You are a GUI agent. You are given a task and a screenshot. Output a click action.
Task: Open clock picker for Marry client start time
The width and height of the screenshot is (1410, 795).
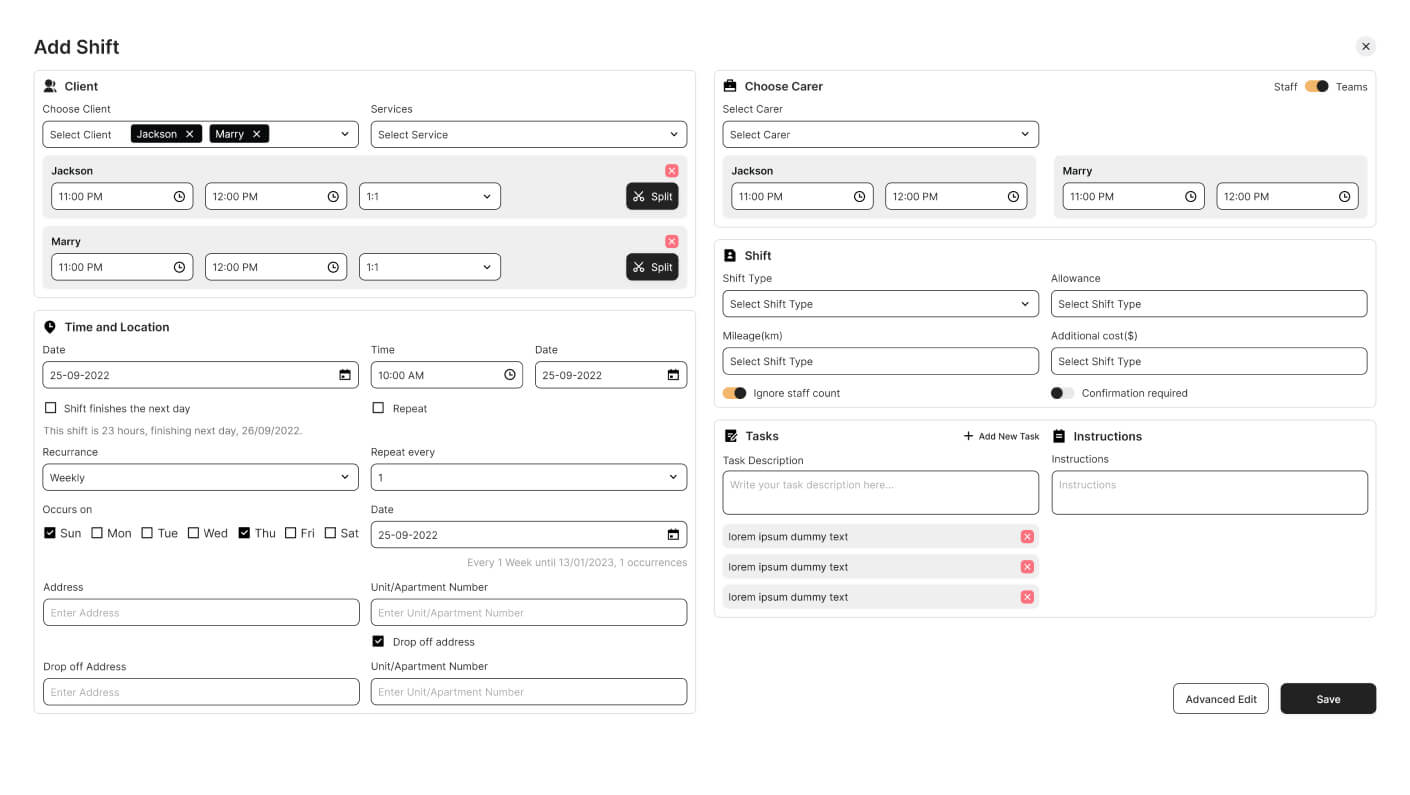point(179,267)
